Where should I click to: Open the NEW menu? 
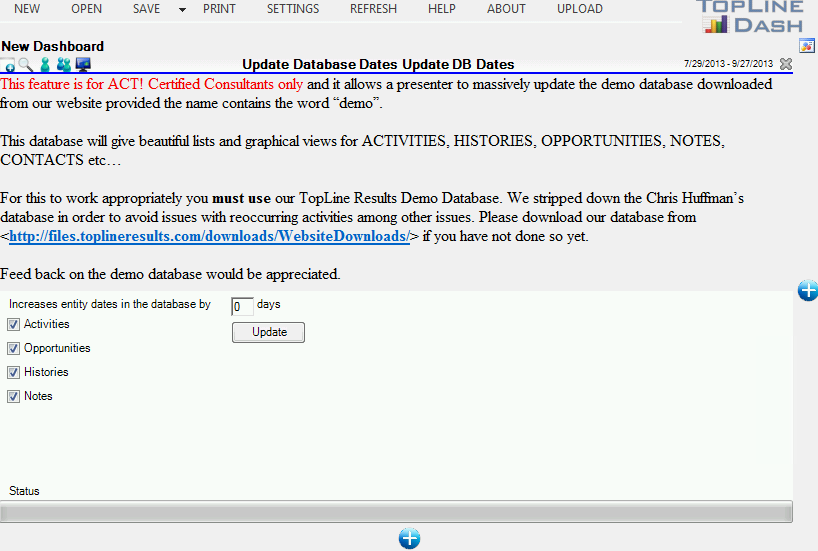27,9
